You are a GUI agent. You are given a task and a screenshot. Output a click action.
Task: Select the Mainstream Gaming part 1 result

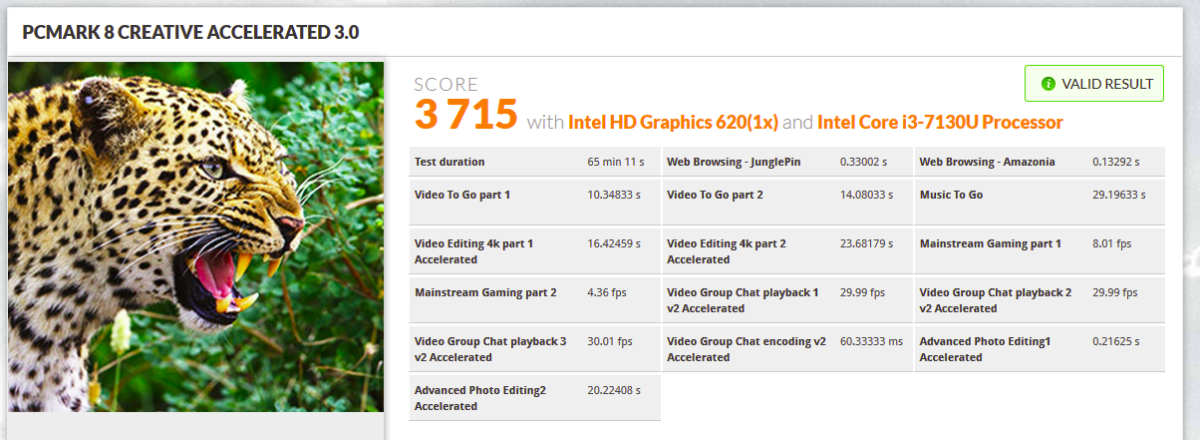click(x=1038, y=244)
